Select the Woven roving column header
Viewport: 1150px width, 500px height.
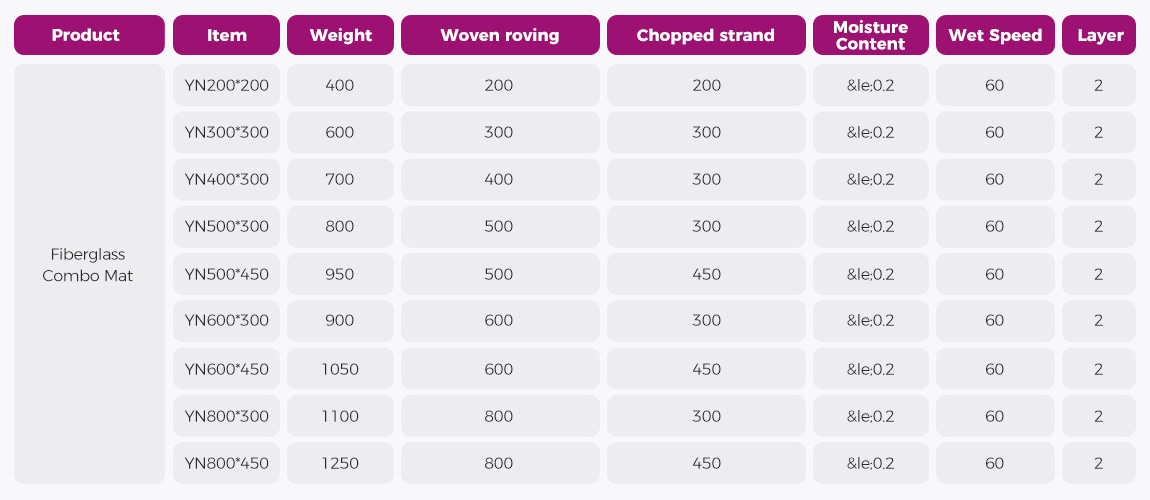[500, 35]
